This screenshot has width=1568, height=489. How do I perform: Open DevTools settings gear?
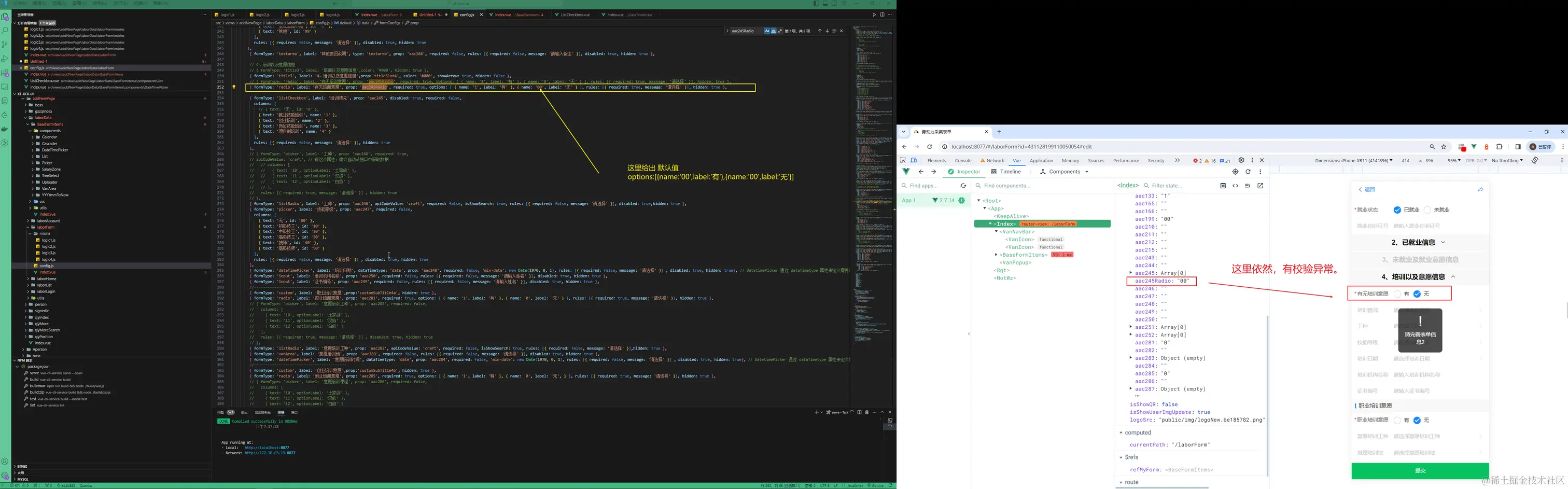[1242, 161]
